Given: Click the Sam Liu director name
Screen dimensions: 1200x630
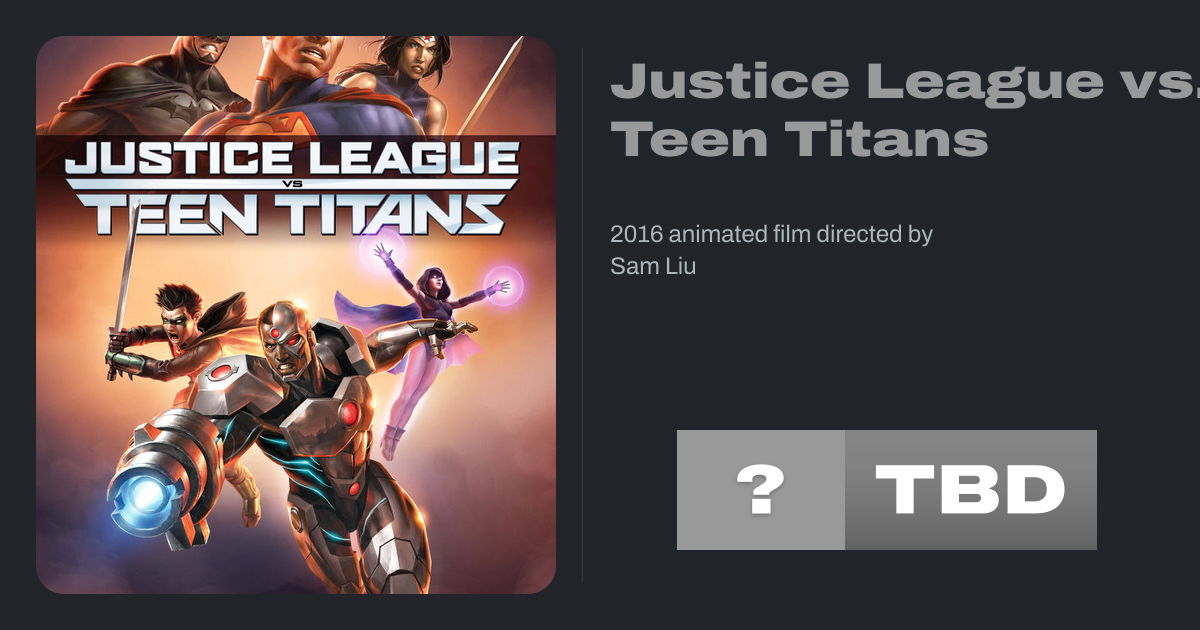Looking at the screenshot, I should 653,266.
